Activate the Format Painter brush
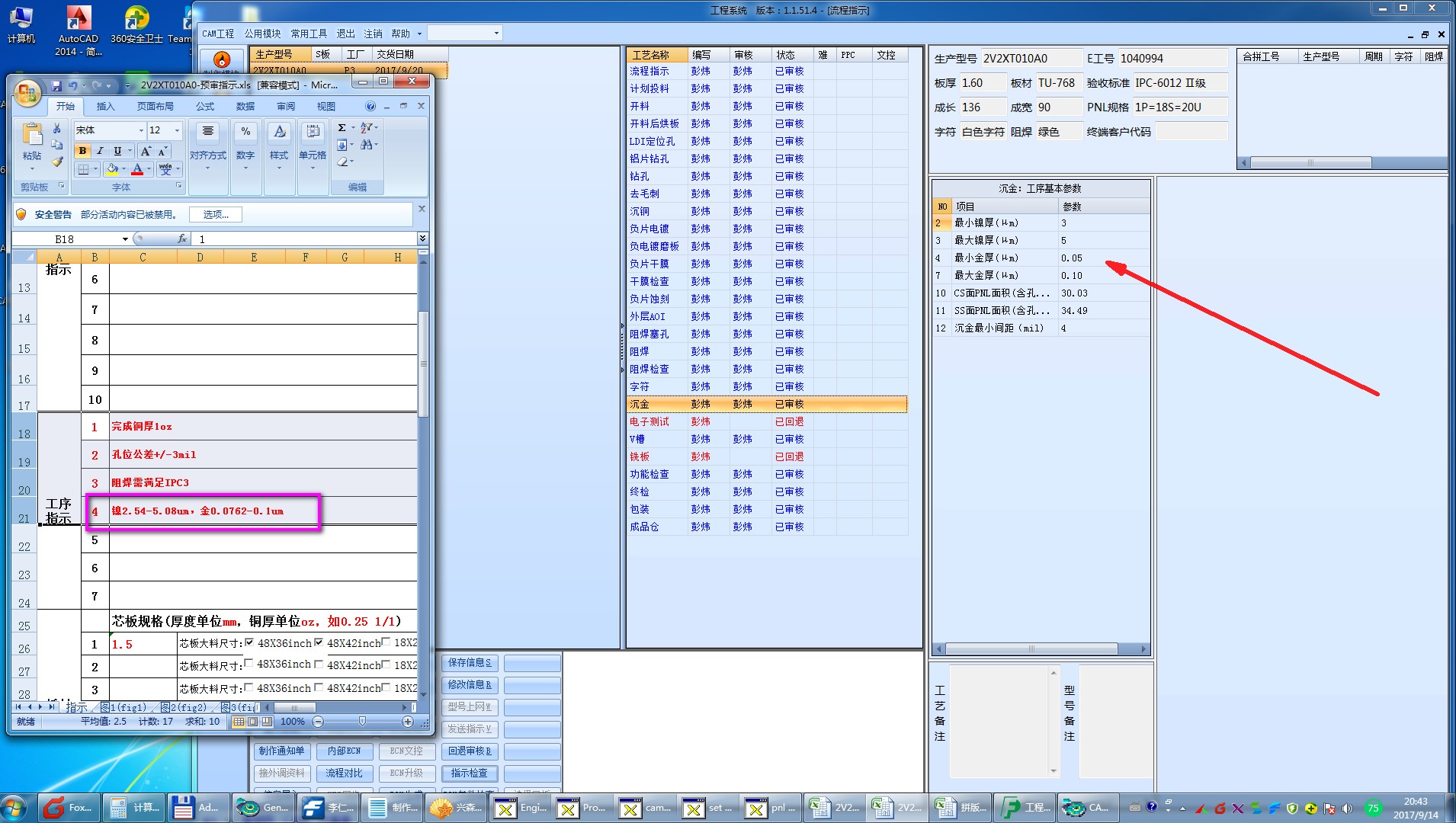The image size is (1456, 823). click(56, 162)
